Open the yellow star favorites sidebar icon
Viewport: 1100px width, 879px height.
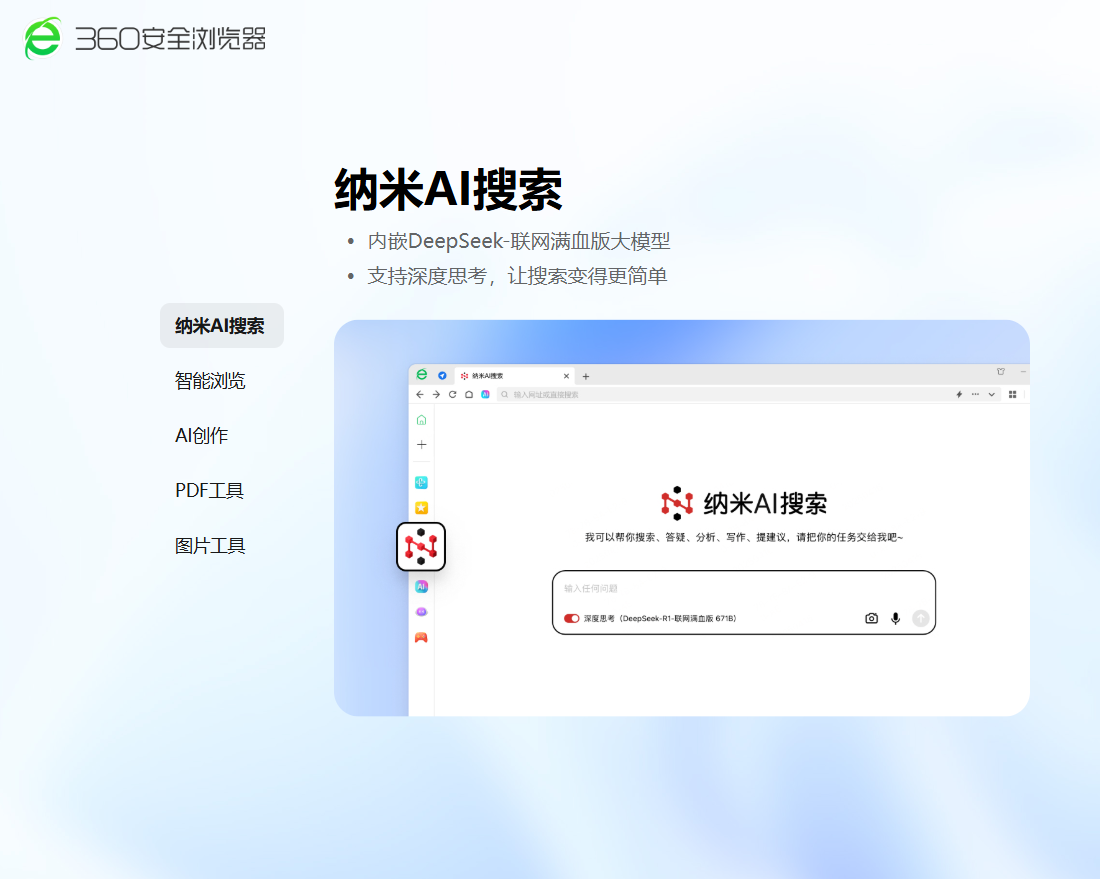[422, 507]
